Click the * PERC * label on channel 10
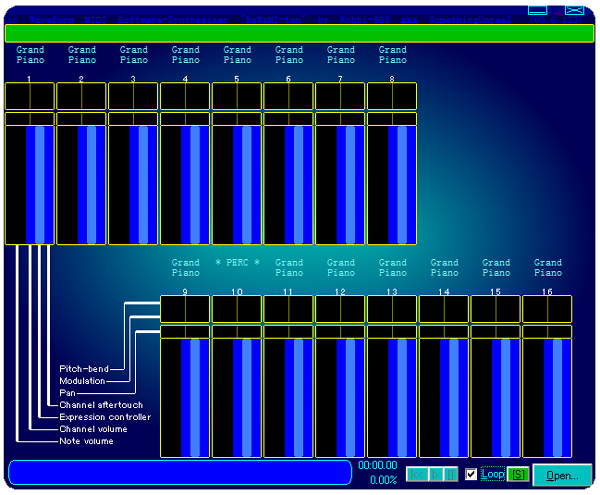Screen dimensions: 600x495 [x=237, y=263]
